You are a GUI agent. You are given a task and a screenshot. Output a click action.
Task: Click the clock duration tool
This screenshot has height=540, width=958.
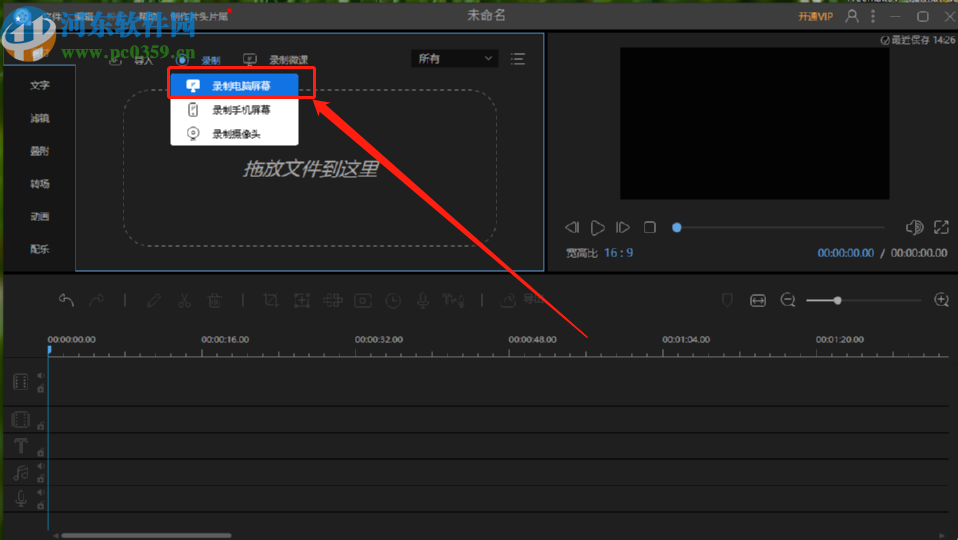393,300
